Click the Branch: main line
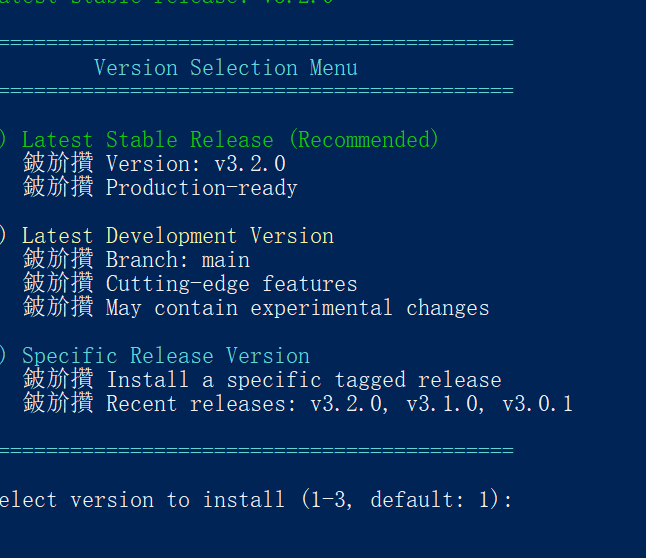 pyautogui.click(x=177, y=260)
